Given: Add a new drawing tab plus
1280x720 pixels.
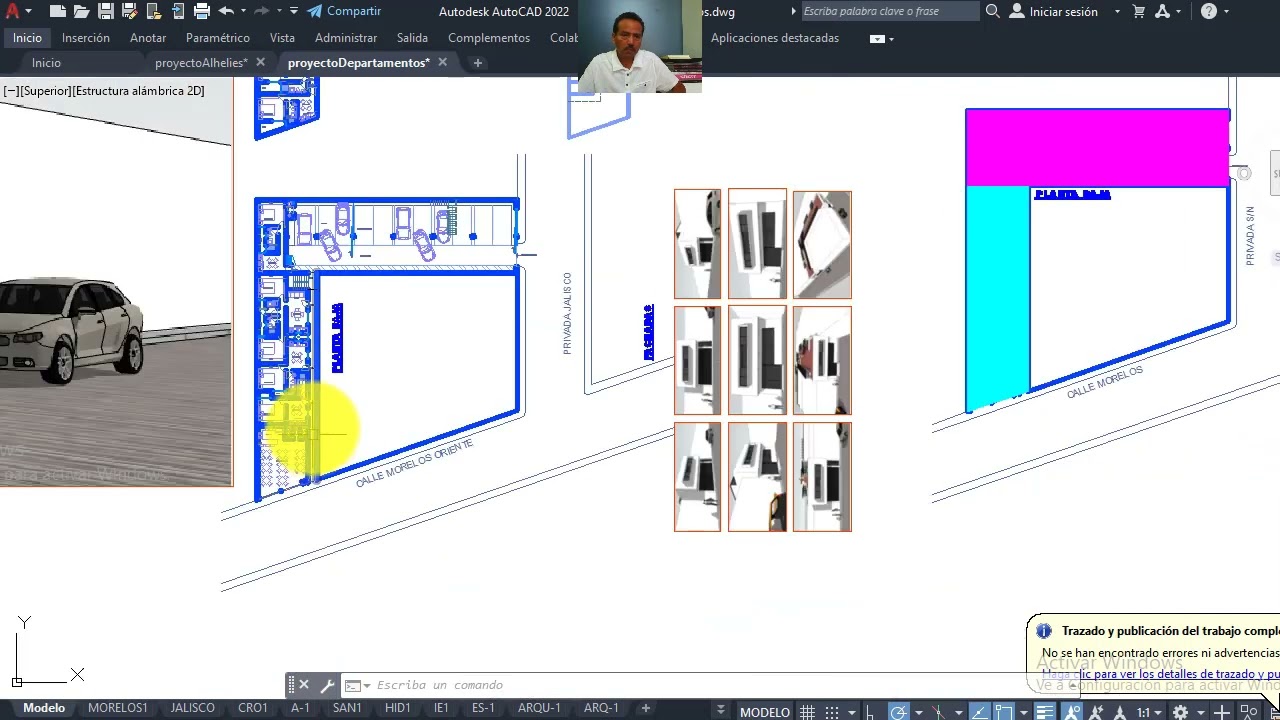Looking at the screenshot, I should 478,63.
